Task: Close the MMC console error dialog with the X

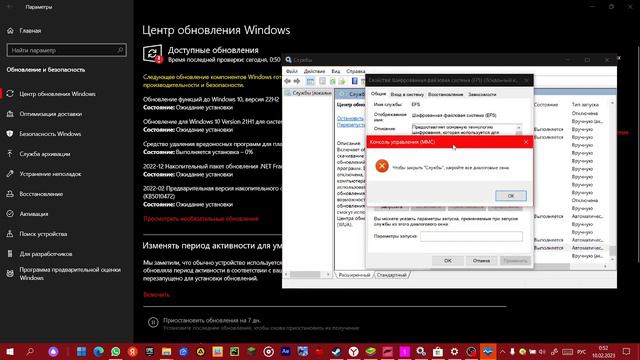Action: [526, 142]
